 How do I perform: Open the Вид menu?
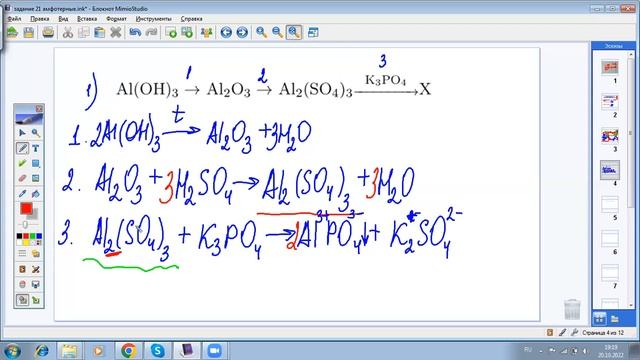pos(63,19)
